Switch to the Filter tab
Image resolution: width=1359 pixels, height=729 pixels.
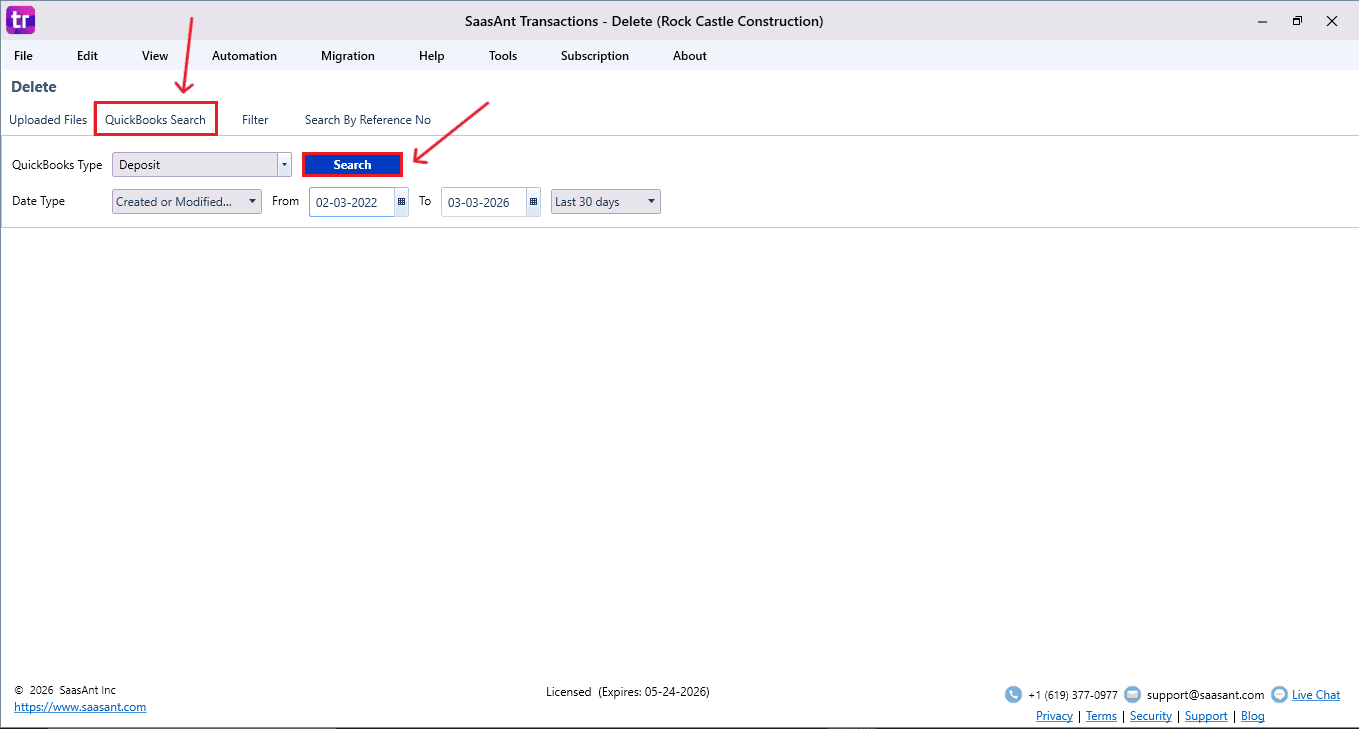point(255,120)
